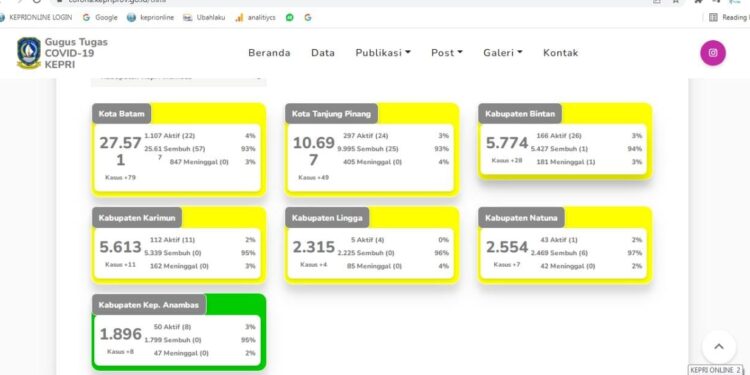Select the Kabupaten Lingga card label

click(x=327, y=218)
